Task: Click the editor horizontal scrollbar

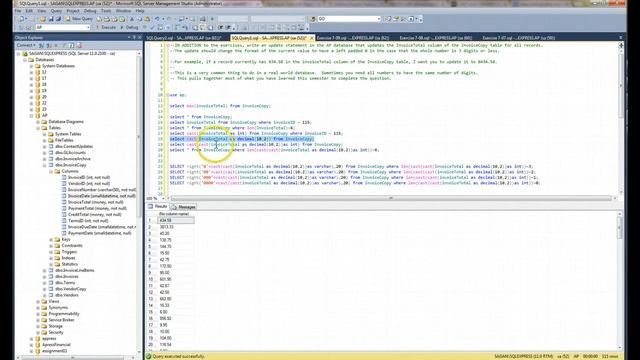Action: [x=391, y=198]
